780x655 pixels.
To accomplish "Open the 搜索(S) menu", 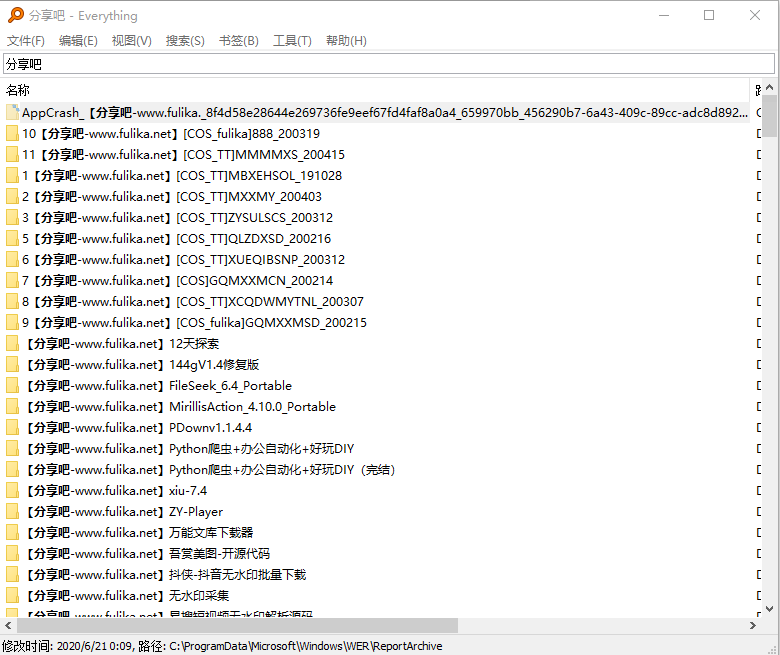I will pos(185,41).
